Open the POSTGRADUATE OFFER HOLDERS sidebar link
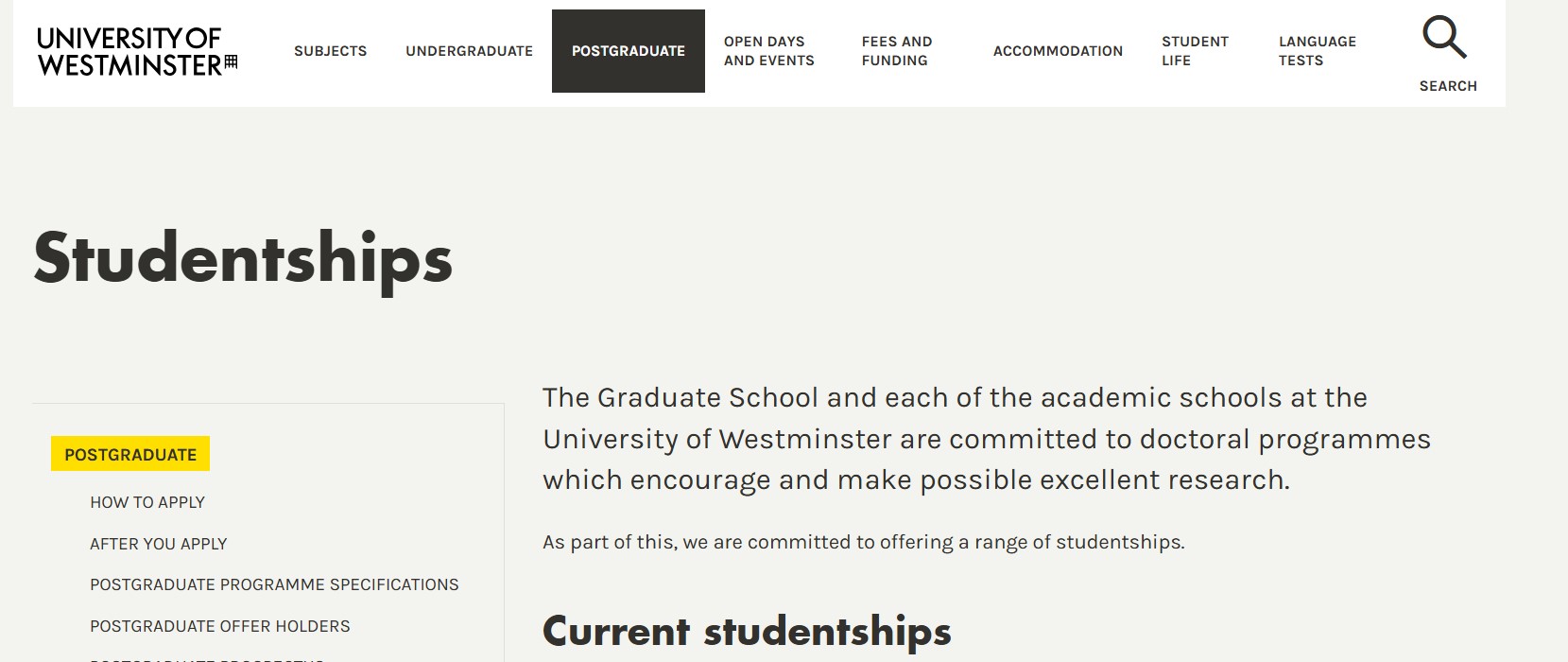 (218, 626)
